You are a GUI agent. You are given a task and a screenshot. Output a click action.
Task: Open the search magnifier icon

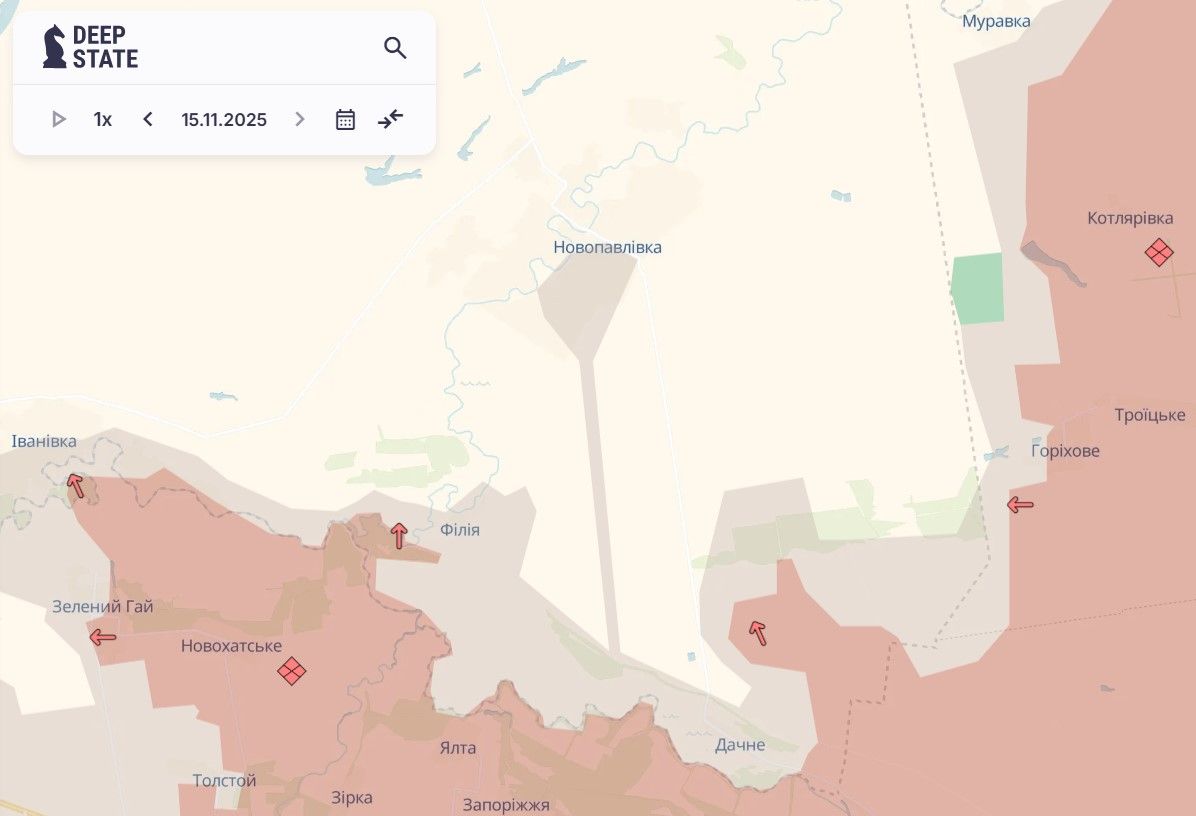tap(395, 48)
